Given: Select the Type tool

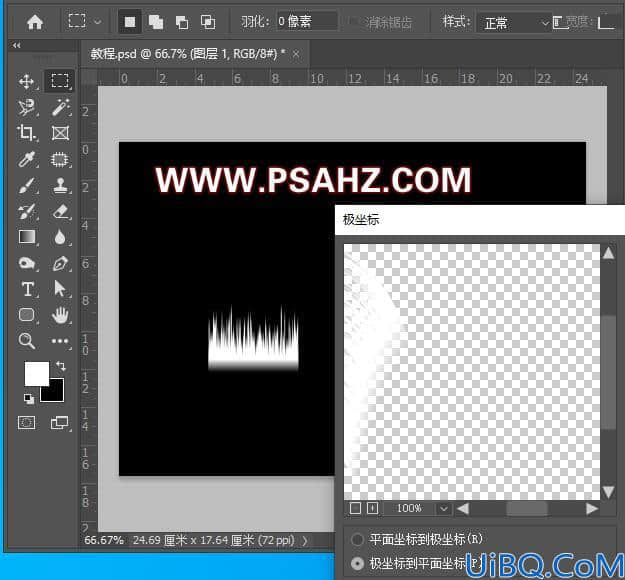Looking at the screenshot, I should [27, 289].
